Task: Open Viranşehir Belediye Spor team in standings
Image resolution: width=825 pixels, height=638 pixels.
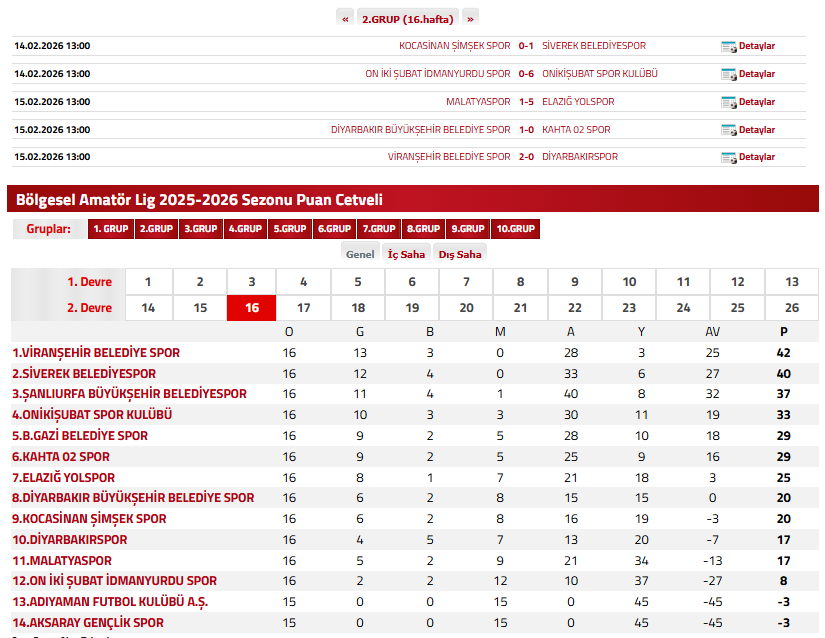Action: pyautogui.click(x=96, y=353)
